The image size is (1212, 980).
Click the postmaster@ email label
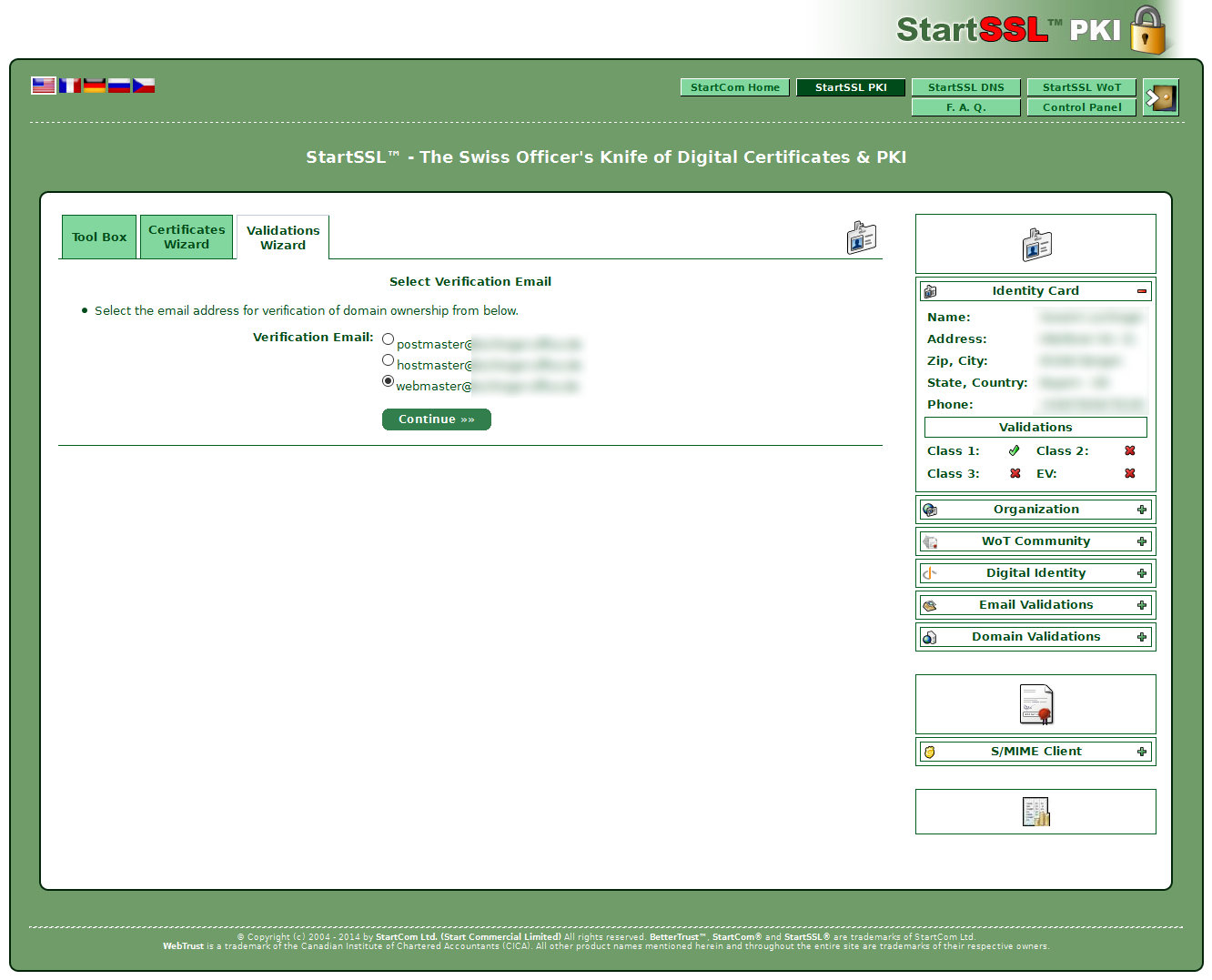click(x=489, y=345)
